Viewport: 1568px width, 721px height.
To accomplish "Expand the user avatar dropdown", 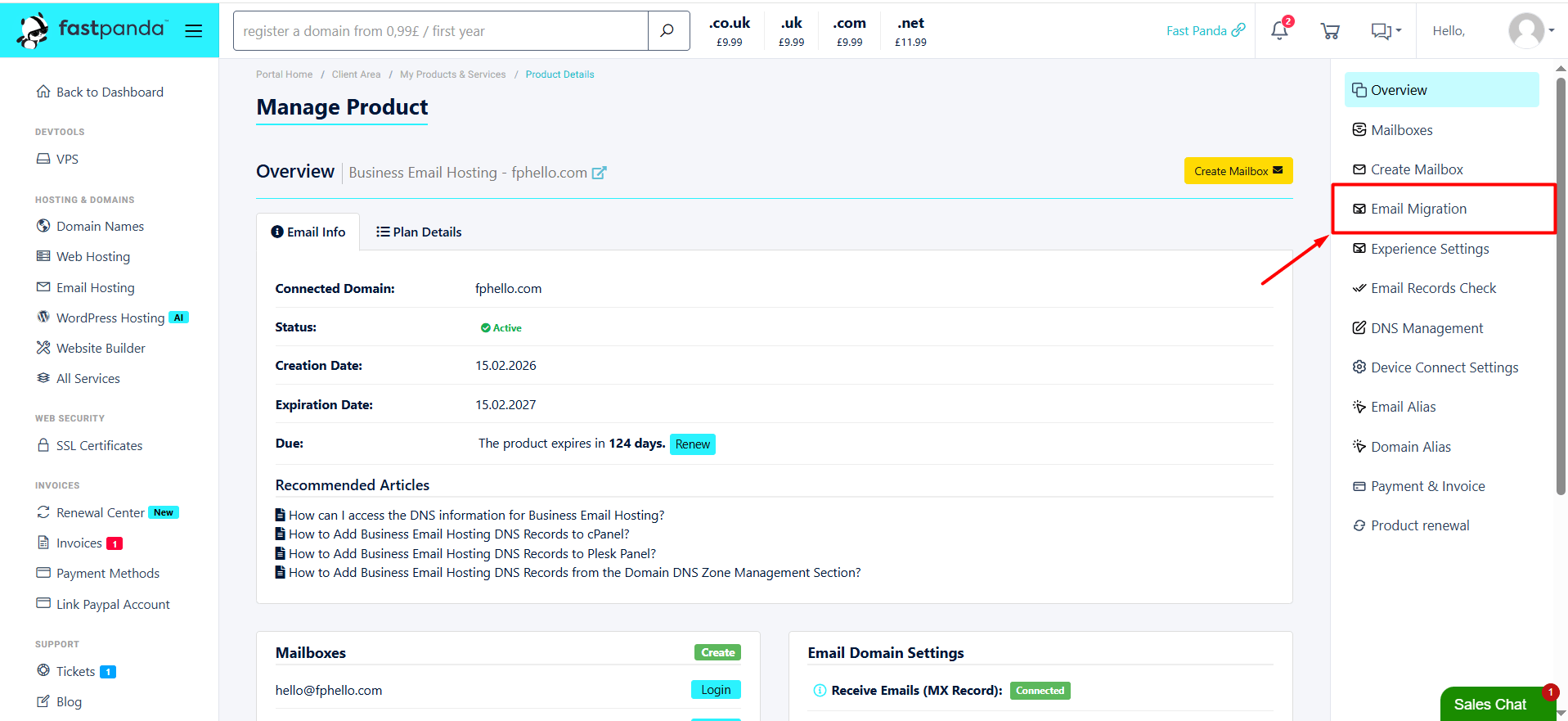I will (x=1531, y=31).
